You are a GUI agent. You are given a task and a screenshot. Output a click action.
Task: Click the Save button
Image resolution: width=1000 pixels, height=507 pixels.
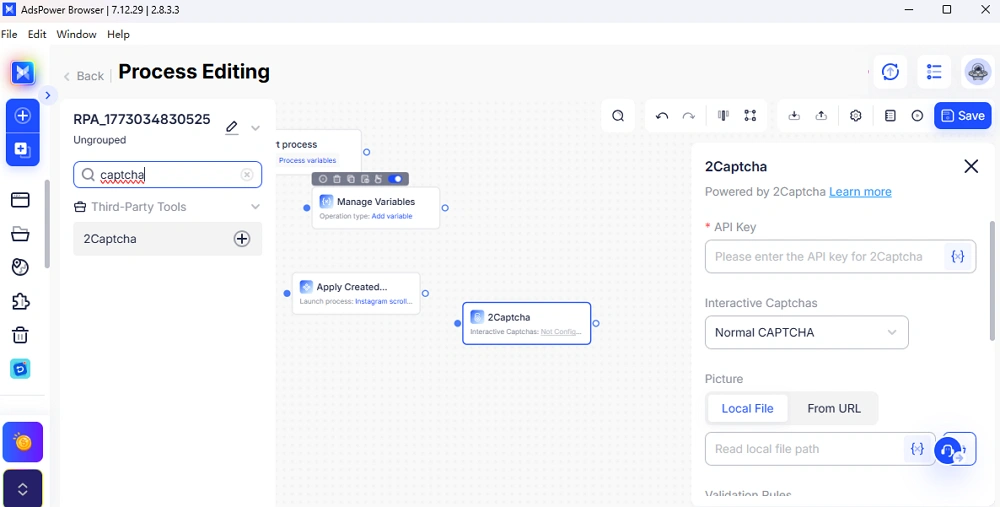(962, 116)
